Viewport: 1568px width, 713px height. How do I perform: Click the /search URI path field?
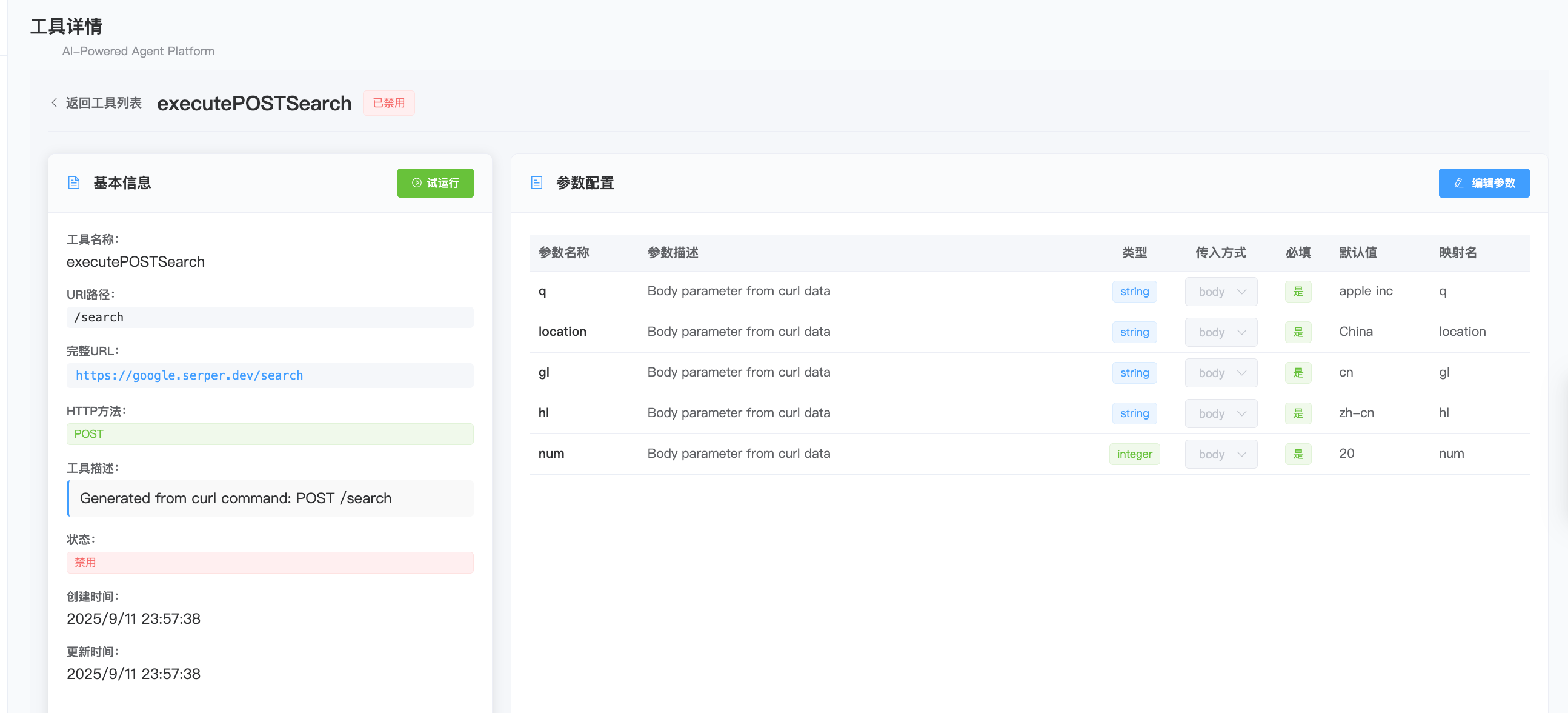click(270, 317)
